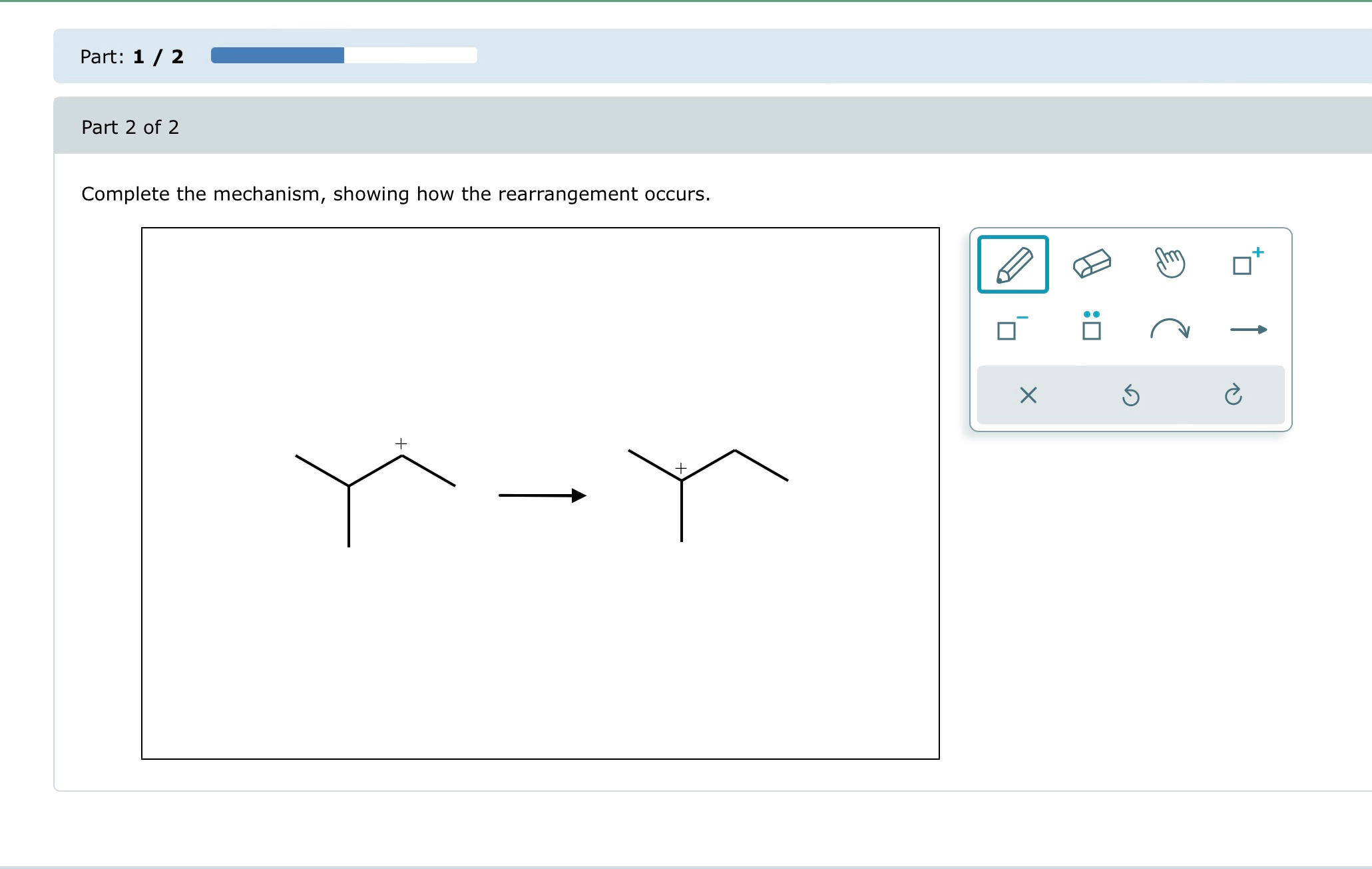Click the redo icon in the toolbar
This screenshot has width=1372, height=869.
(1234, 396)
